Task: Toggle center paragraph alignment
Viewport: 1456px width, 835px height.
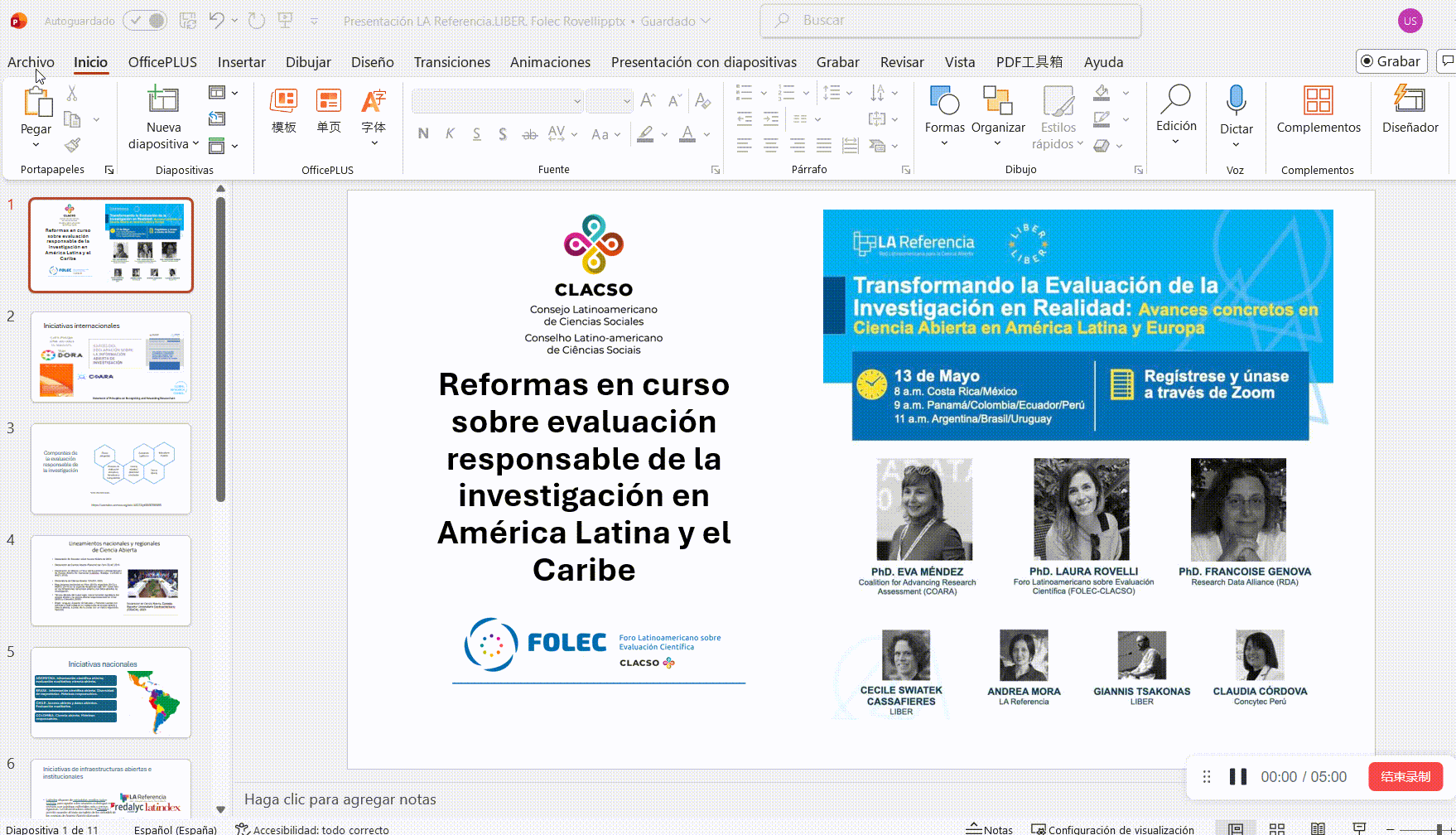Action: tap(771, 146)
